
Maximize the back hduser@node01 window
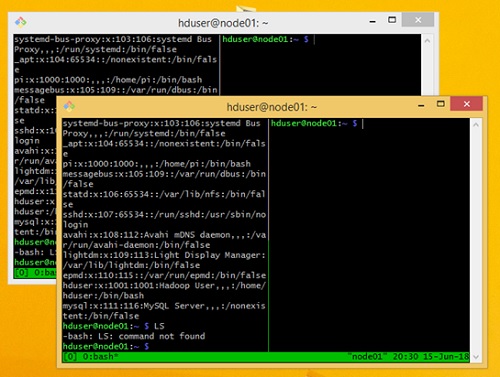pos(392,20)
